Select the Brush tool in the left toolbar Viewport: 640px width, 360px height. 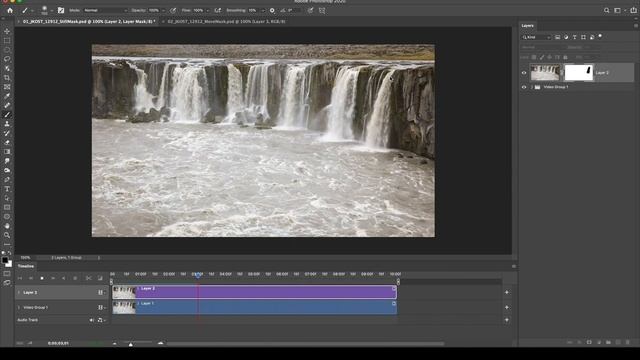pos(7,115)
